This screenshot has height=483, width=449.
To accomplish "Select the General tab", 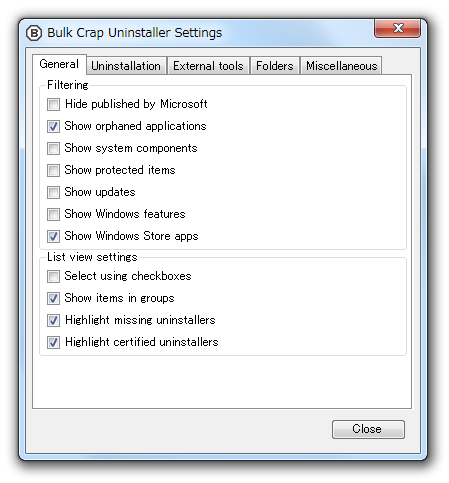I will tap(59, 64).
